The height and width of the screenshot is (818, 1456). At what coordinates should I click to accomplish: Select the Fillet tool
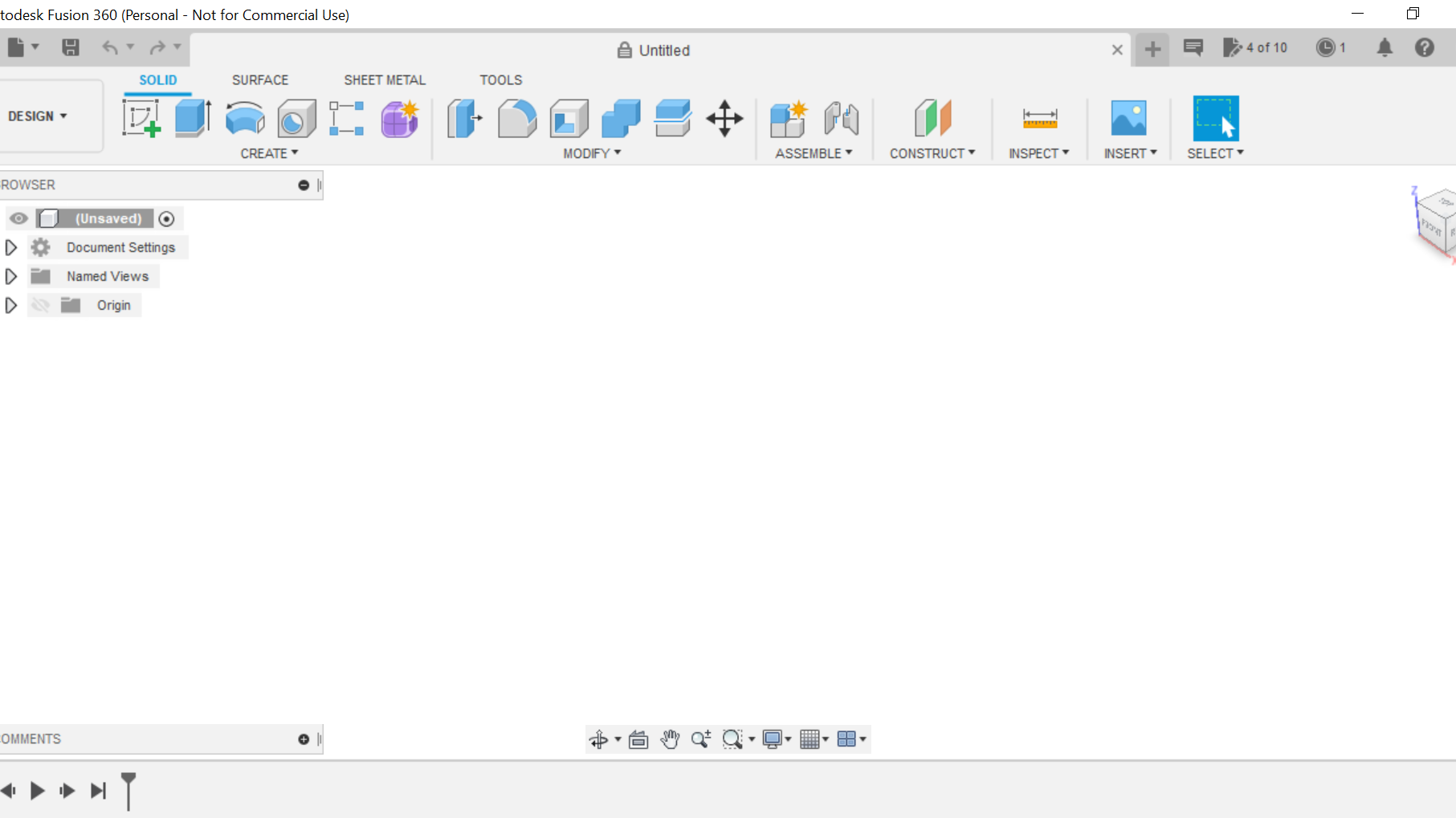(x=516, y=118)
